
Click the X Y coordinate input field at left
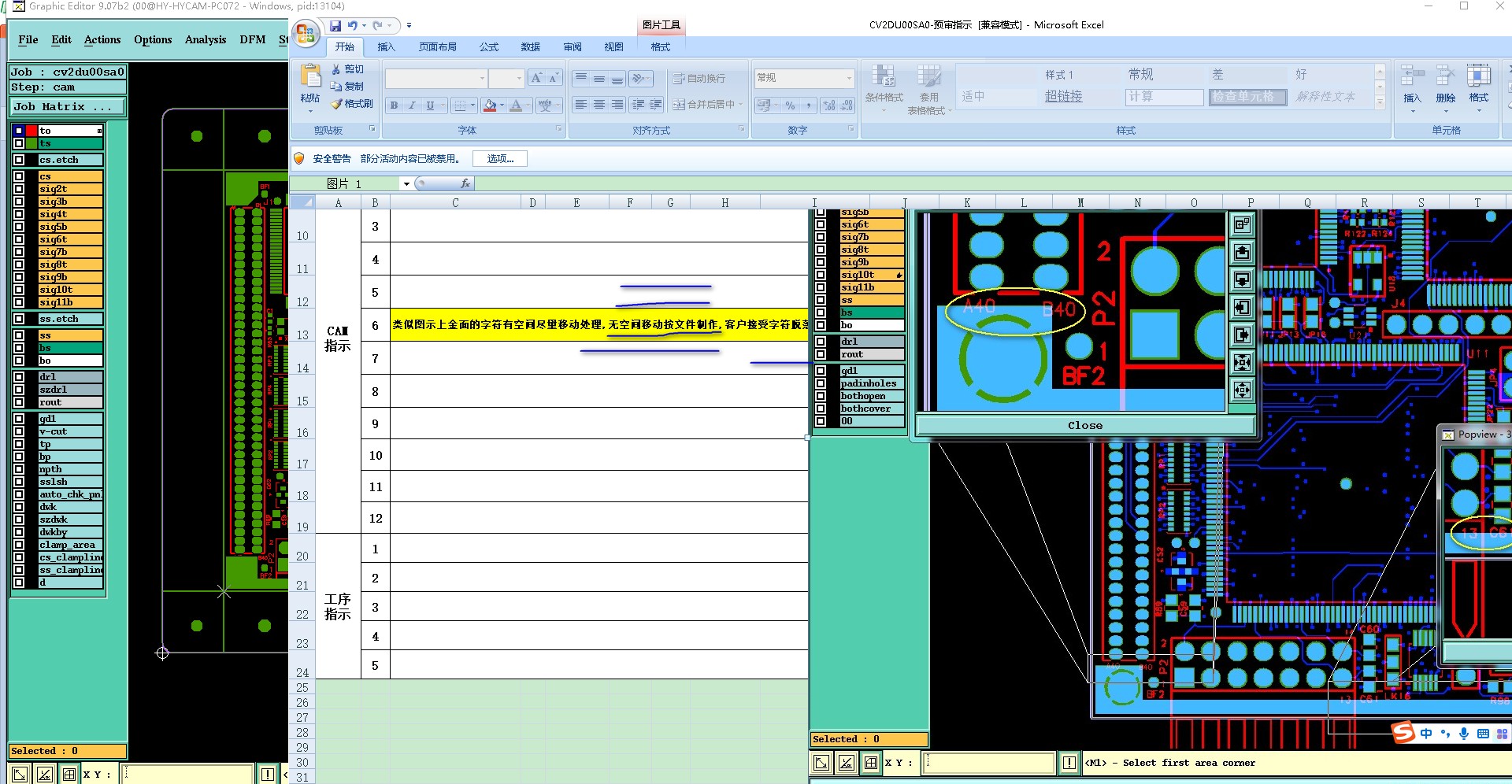(x=188, y=775)
